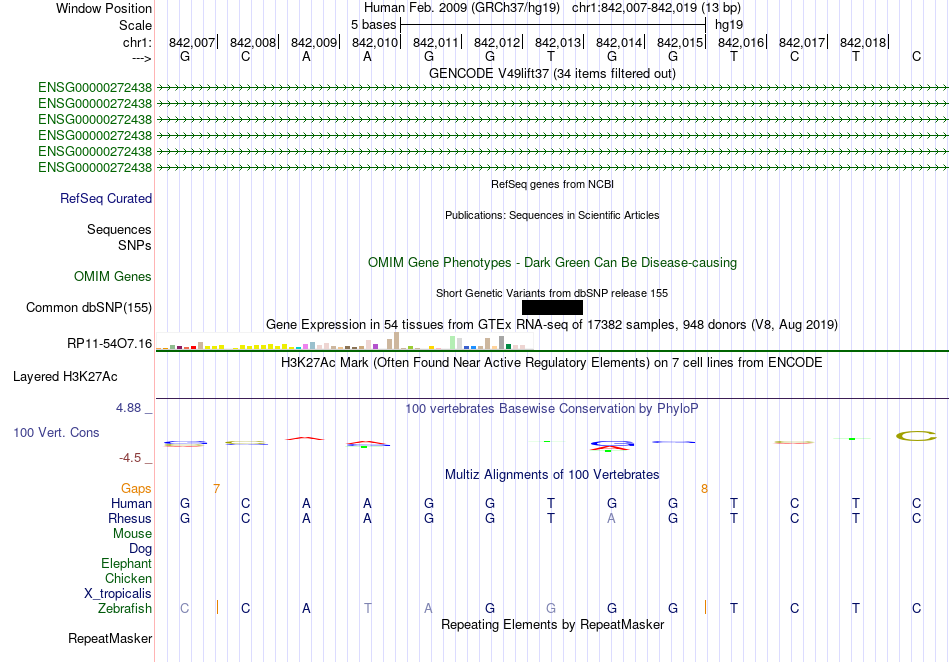The height and width of the screenshot is (662, 950).
Task: Select the Zebrafish species label
Action: coord(125,608)
